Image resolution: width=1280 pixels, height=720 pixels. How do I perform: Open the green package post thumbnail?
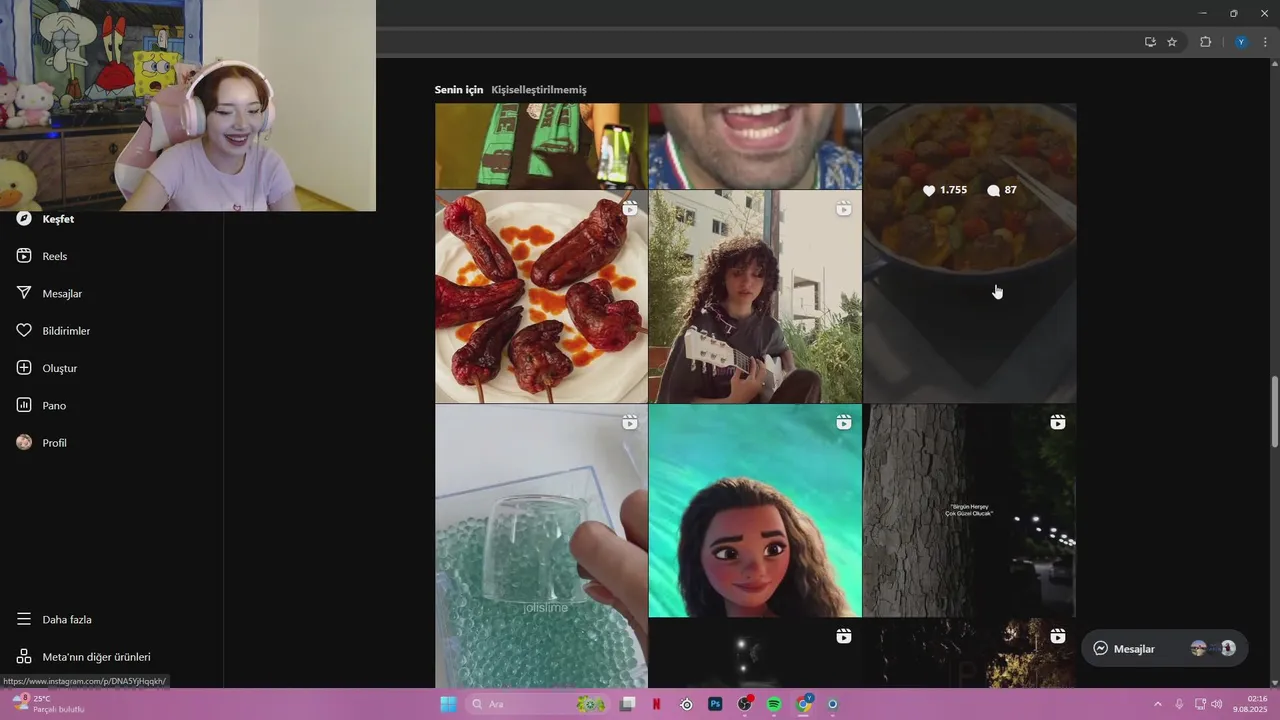[x=541, y=146]
